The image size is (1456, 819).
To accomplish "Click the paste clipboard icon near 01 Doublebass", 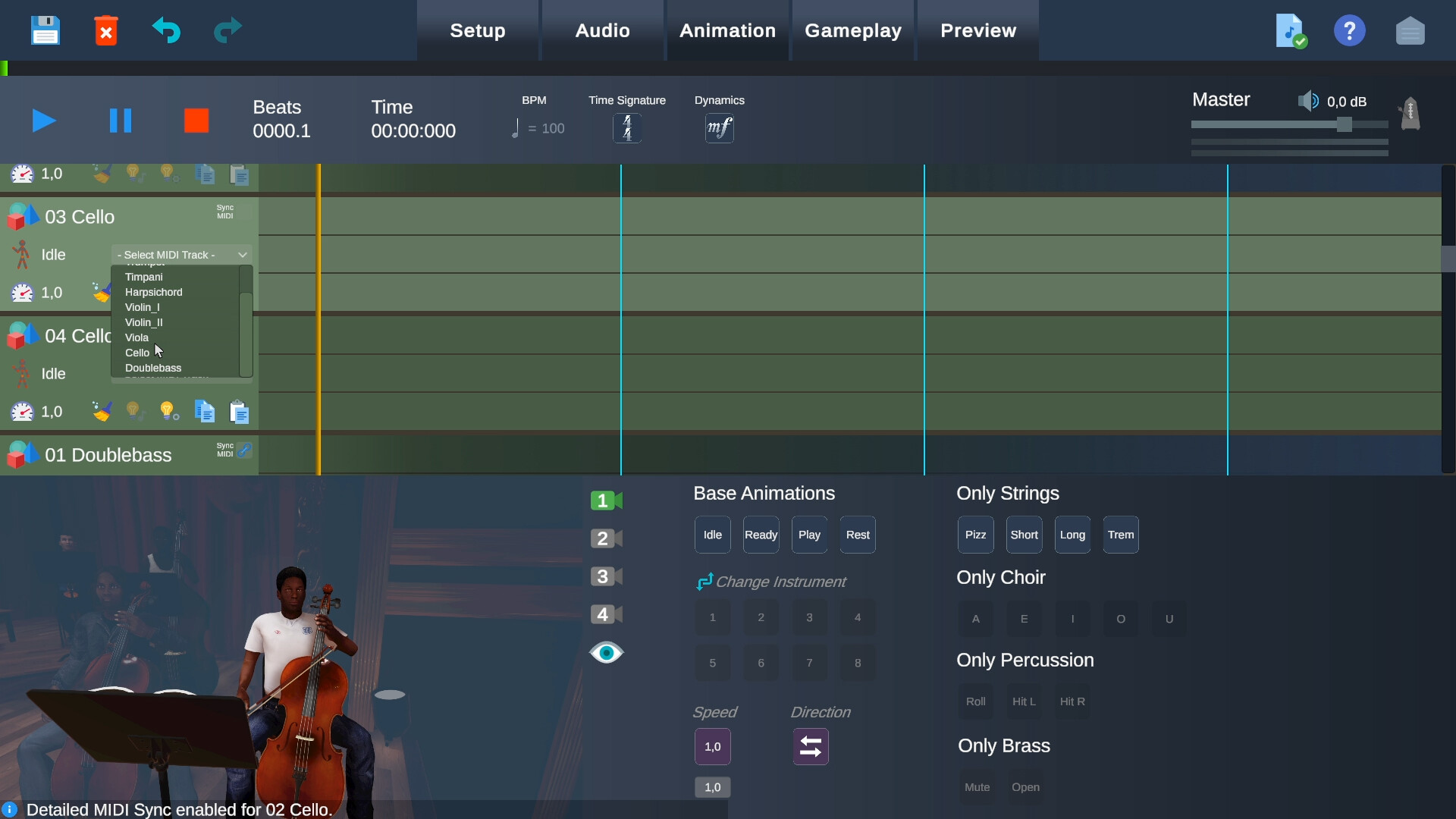I will [240, 410].
